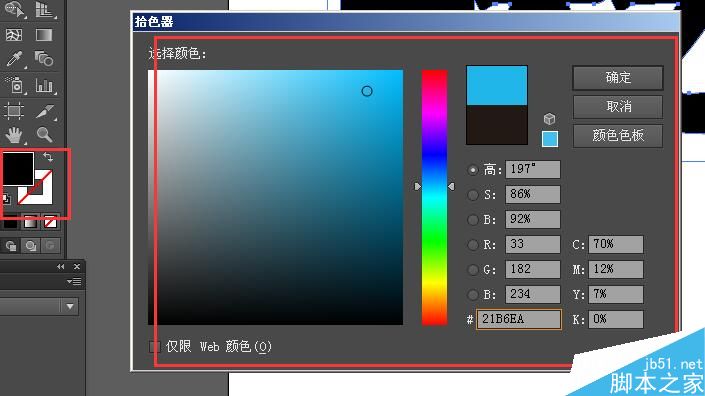Click the small web-safe blue swatch
Image resolution: width=705 pixels, height=396 pixels.
click(x=549, y=139)
